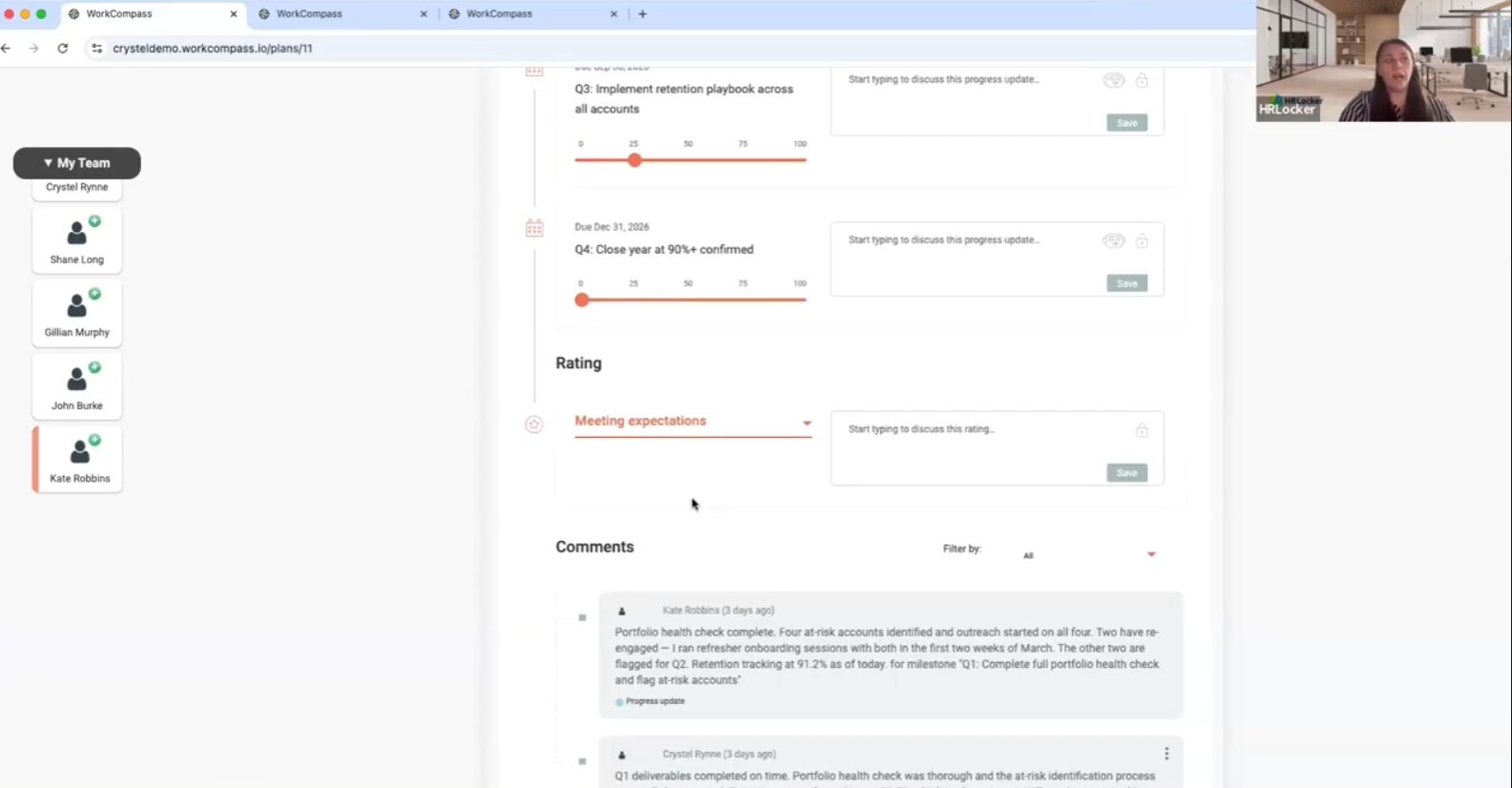Screen dimensions: 1512x788
Task: Select John Burke's person icon
Action: [x=77, y=379]
